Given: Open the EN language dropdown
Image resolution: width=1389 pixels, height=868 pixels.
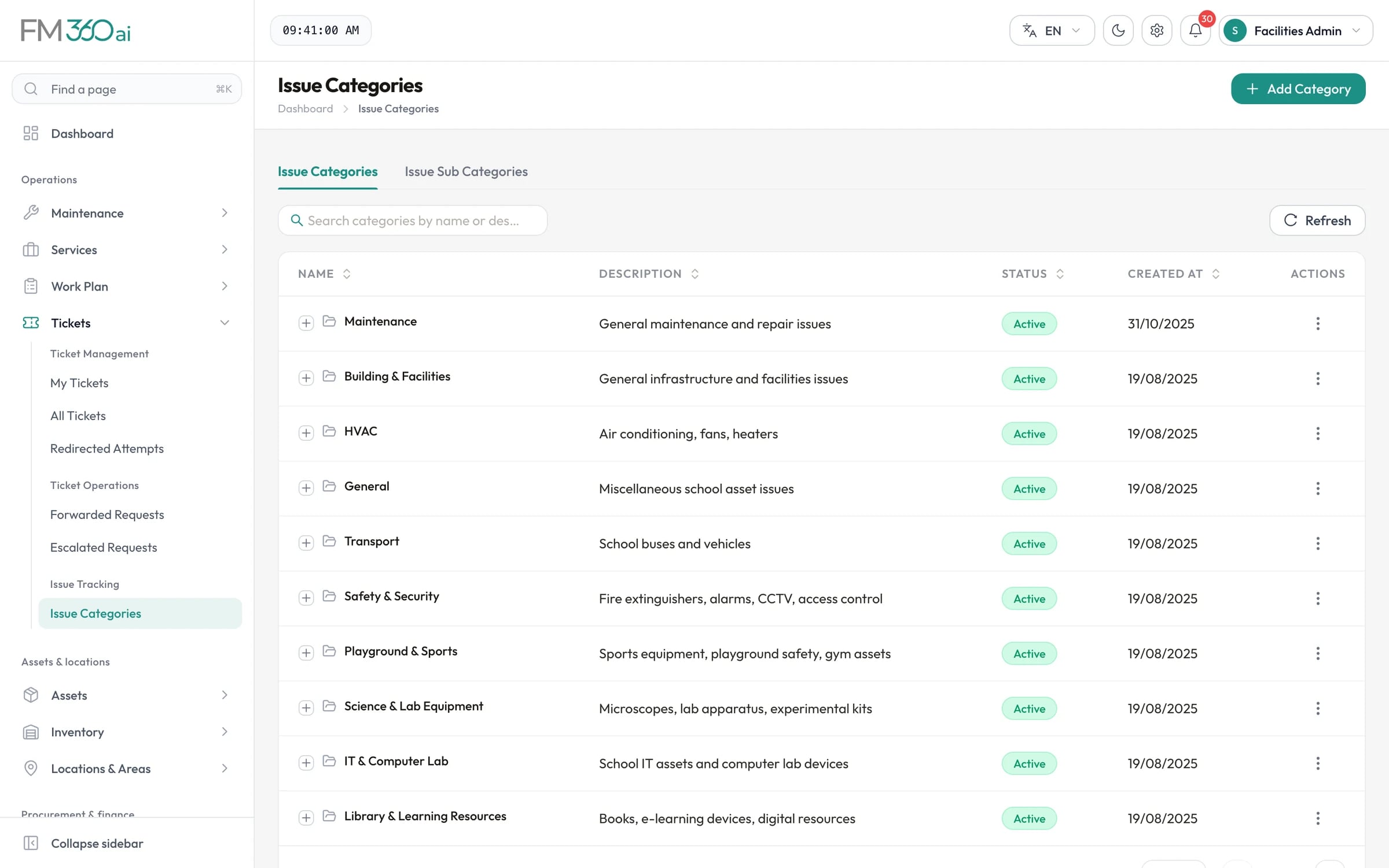Looking at the screenshot, I should 1052,31.
